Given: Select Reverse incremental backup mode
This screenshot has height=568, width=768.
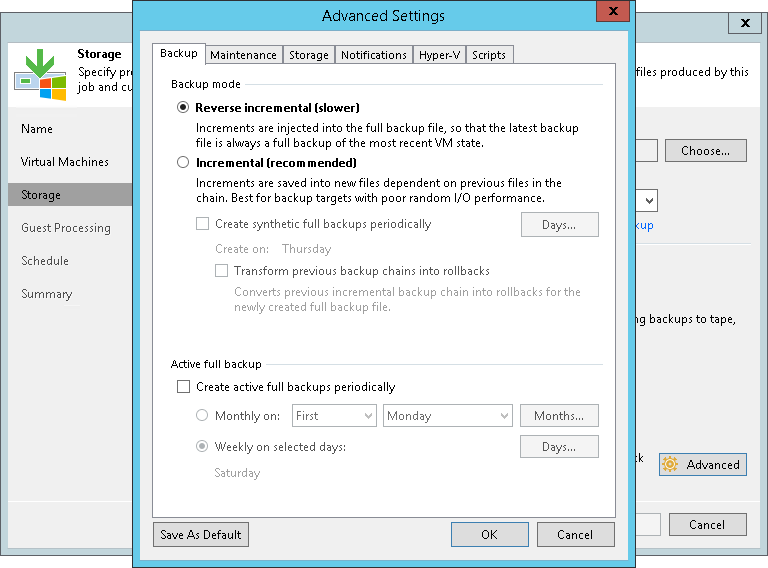Looking at the screenshot, I should pos(182,108).
